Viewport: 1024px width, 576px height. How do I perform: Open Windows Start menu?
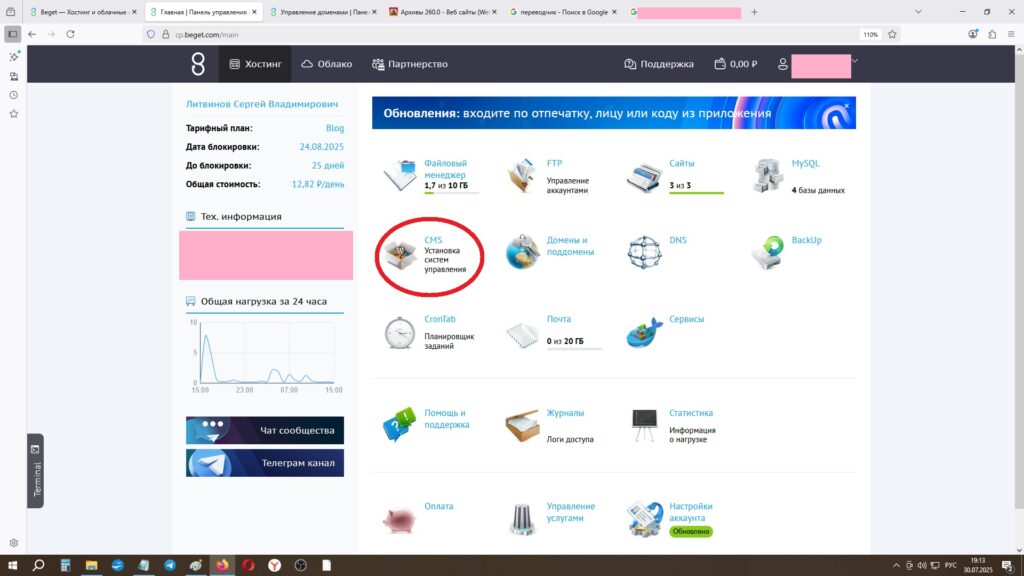(12, 566)
